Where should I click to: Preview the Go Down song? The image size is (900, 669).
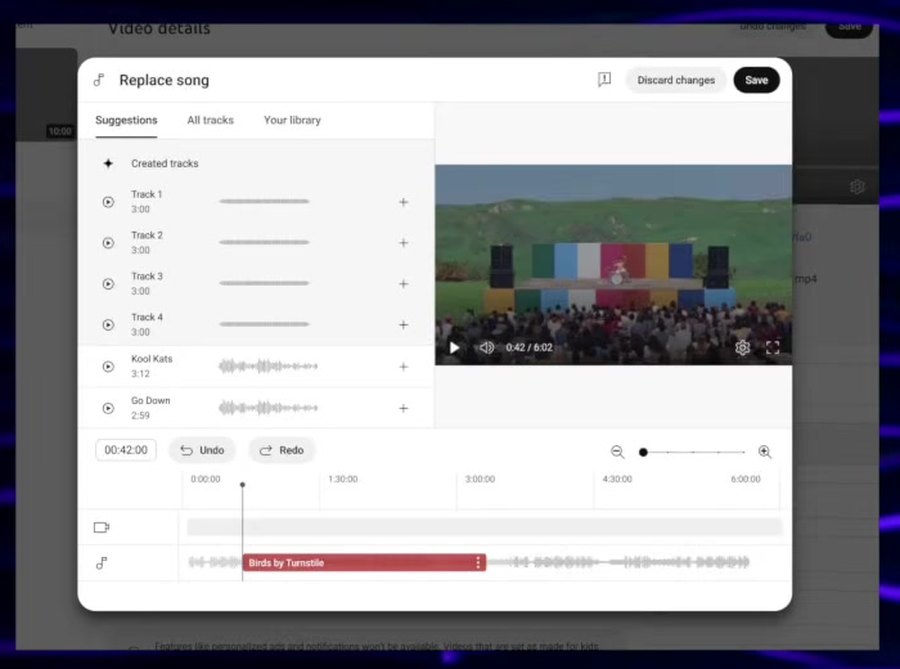click(x=108, y=409)
